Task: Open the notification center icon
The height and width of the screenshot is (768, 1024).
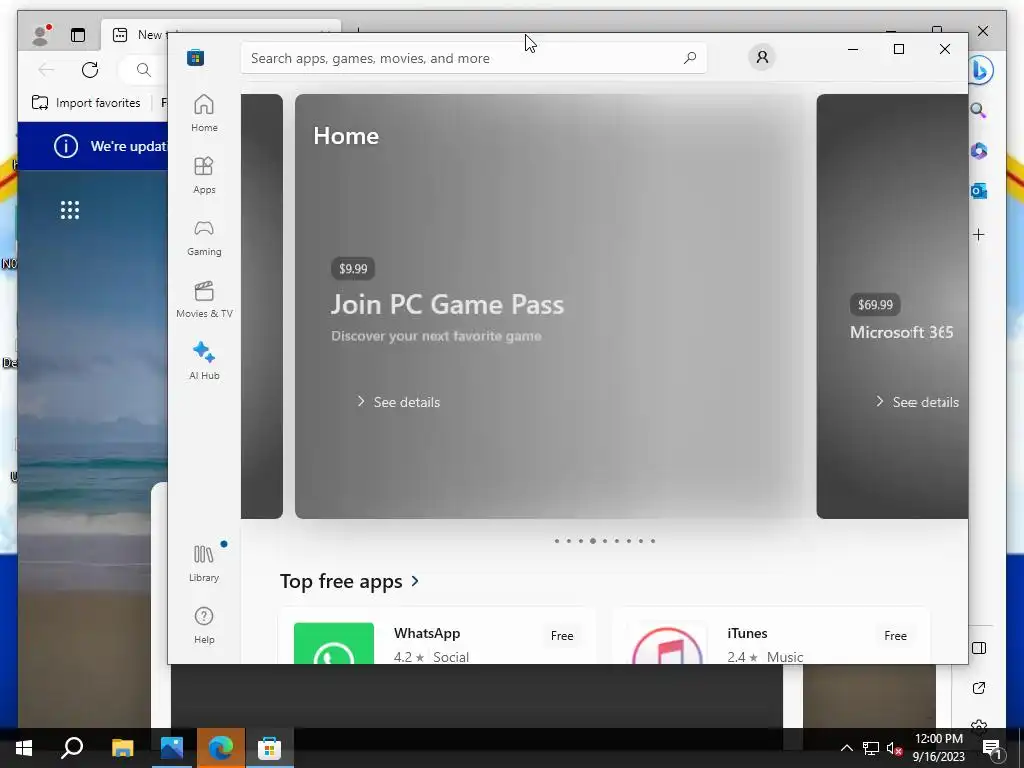Action: (x=992, y=748)
